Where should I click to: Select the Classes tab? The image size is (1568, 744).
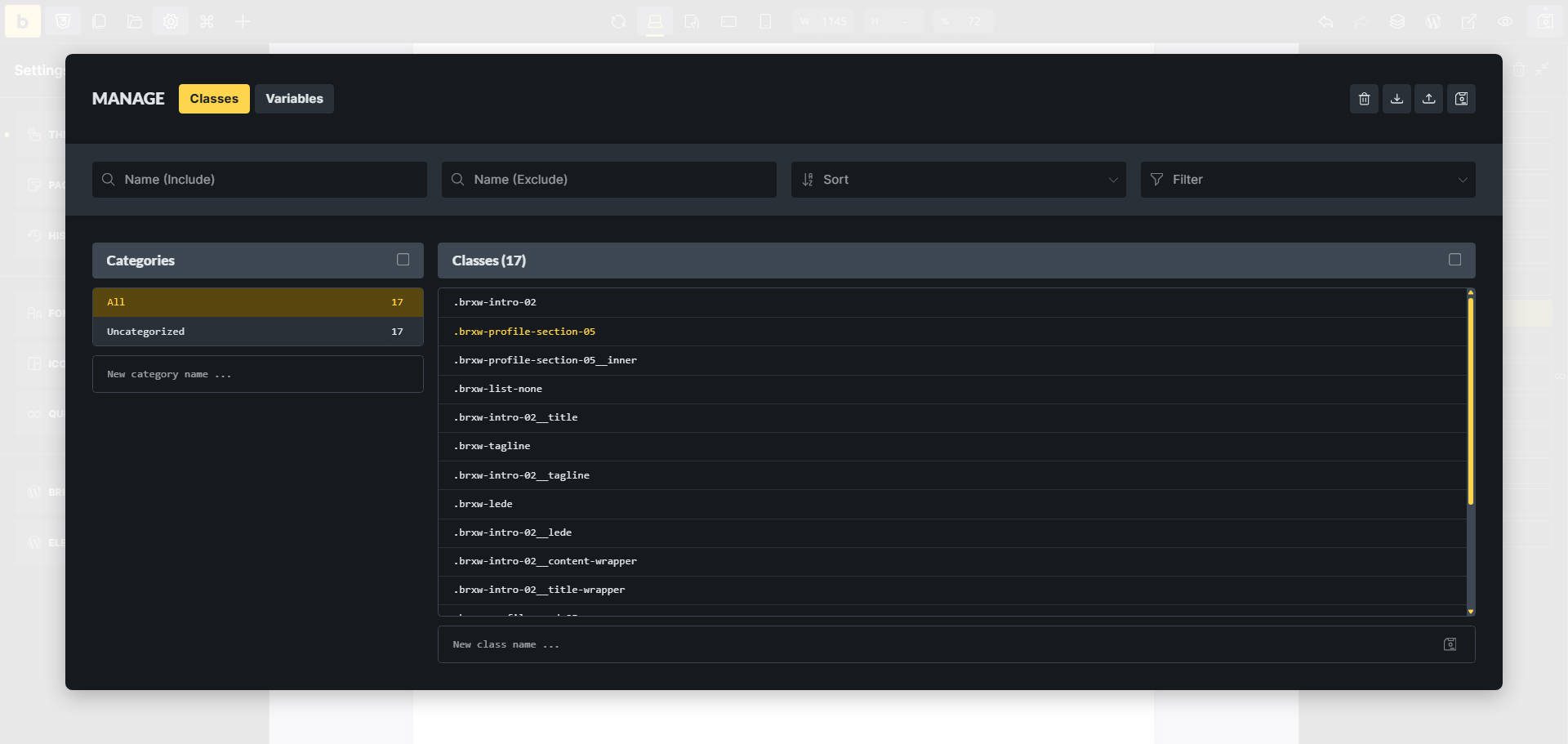click(x=213, y=98)
